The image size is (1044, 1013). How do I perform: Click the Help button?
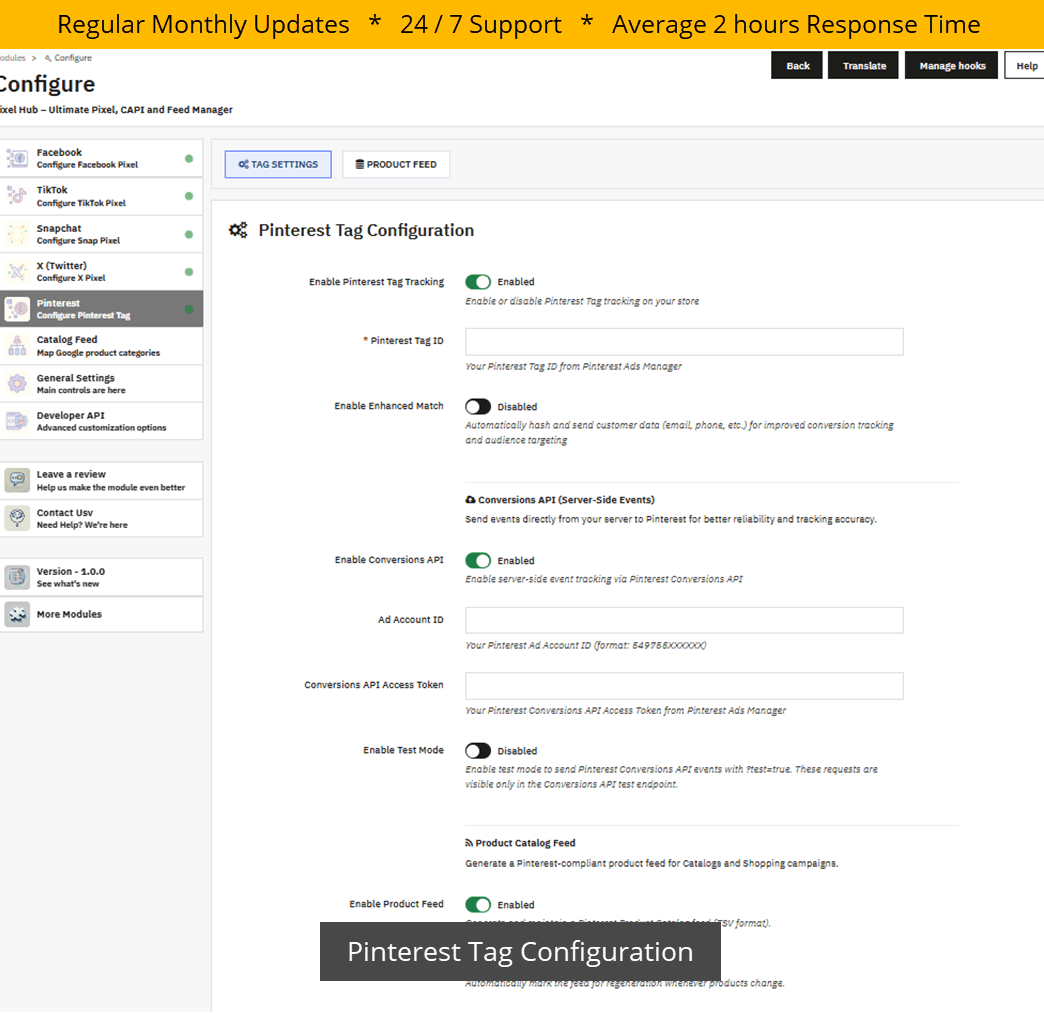point(1026,65)
